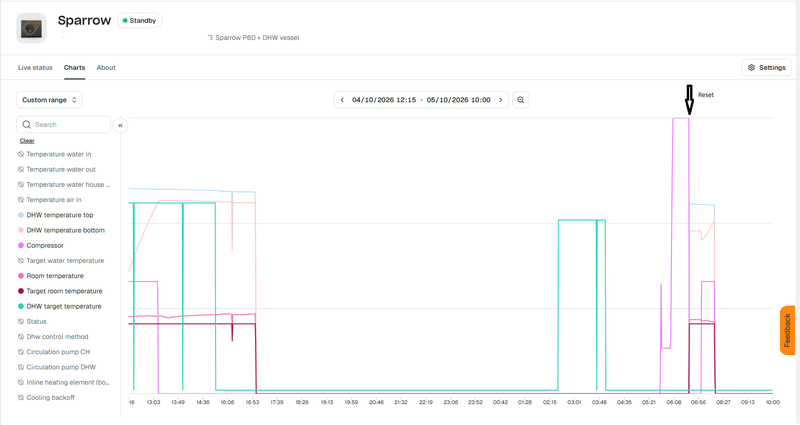Click the Standby status badge
Viewport: 800px width, 425px height.
point(139,20)
